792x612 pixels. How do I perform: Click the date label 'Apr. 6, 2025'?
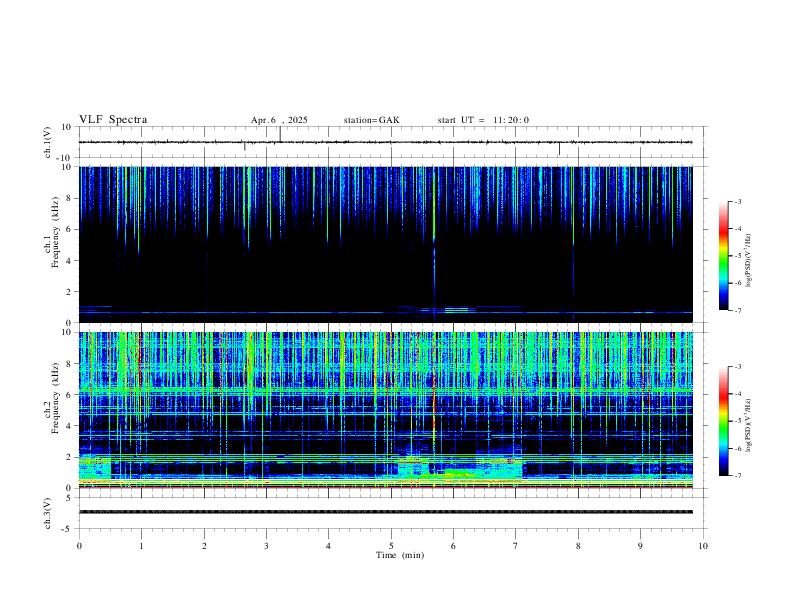279,120
